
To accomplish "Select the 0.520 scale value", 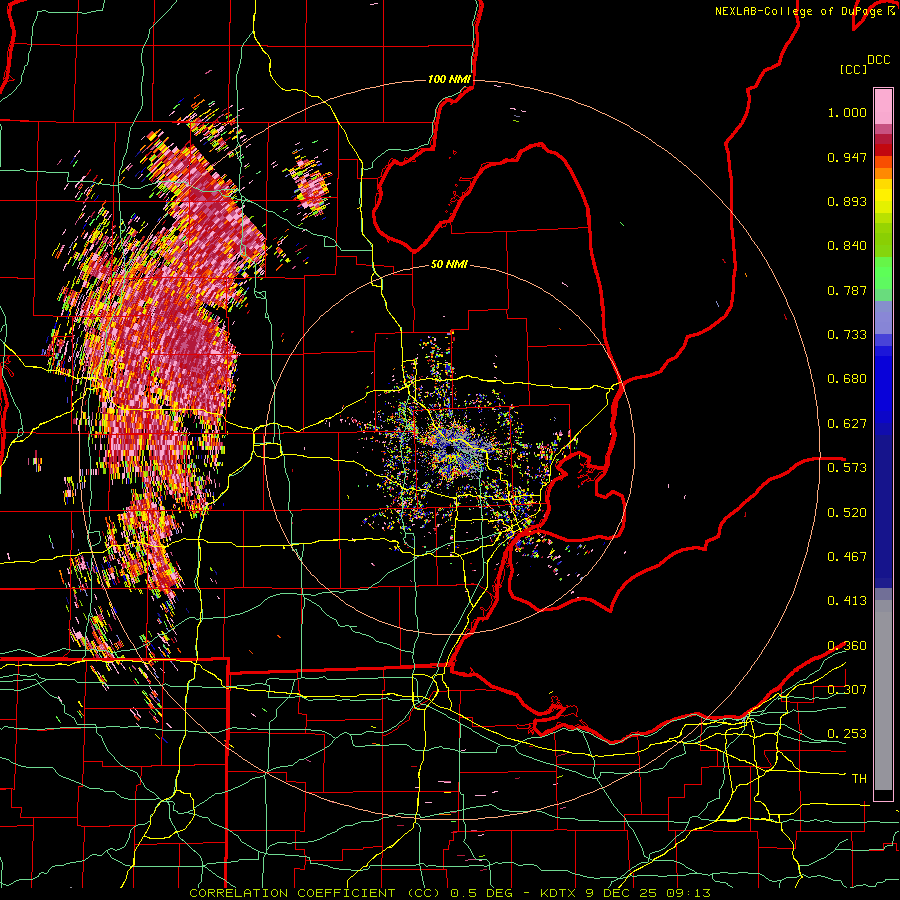I will tap(847, 512).
